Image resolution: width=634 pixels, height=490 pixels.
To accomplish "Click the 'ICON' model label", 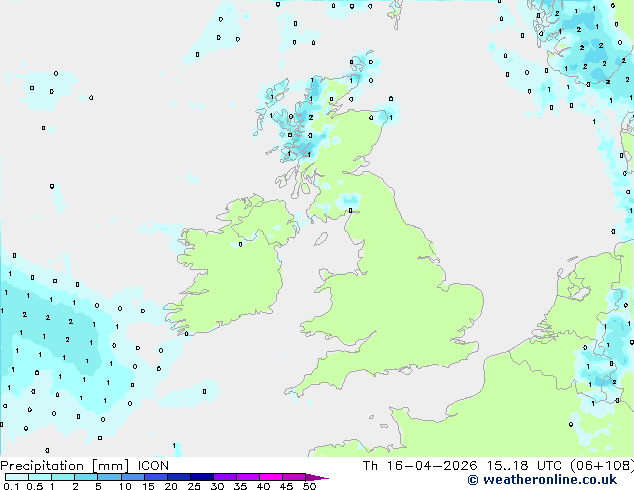I will pyautogui.click(x=153, y=466).
